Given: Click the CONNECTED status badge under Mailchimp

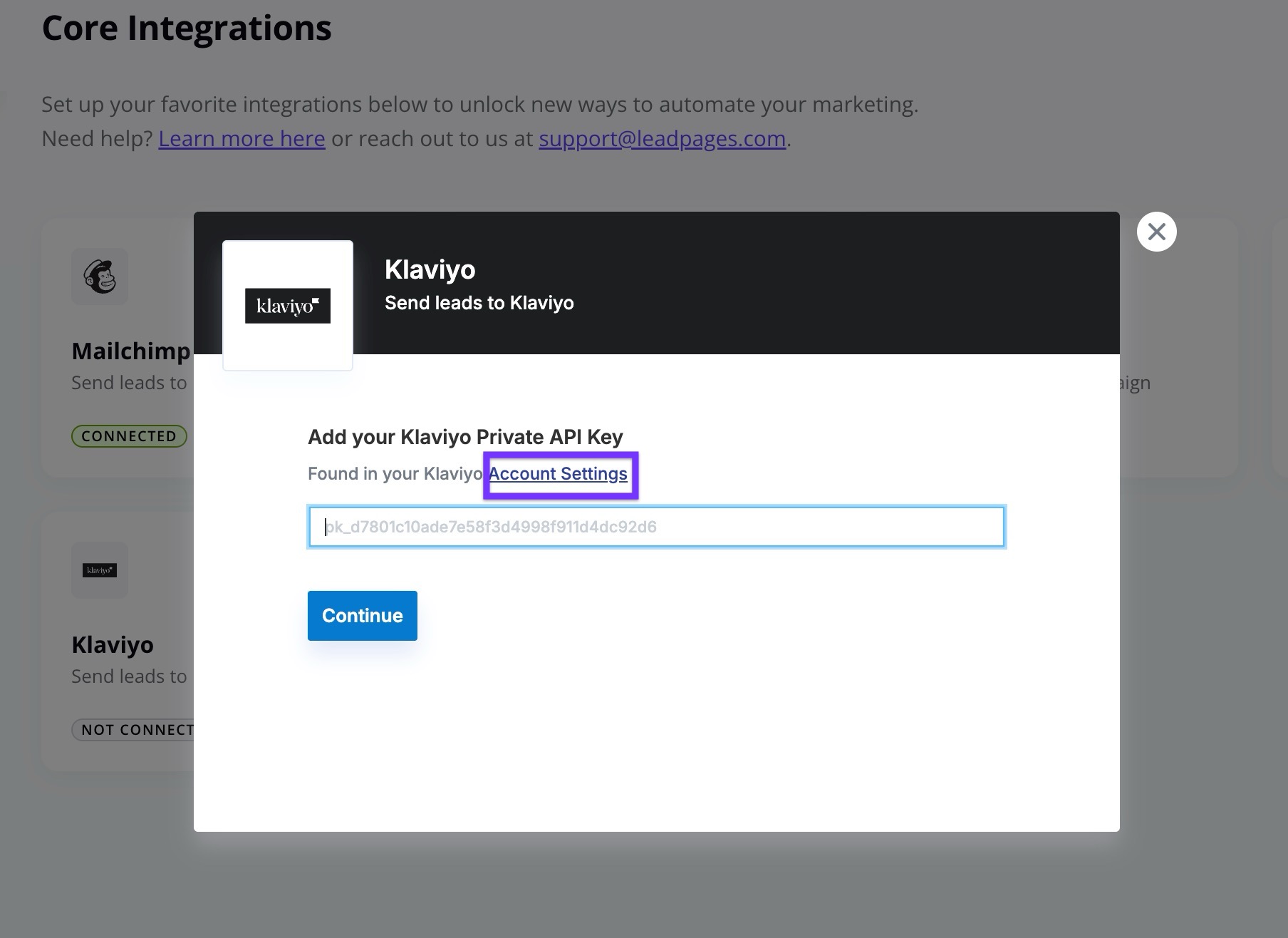Looking at the screenshot, I should (128, 435).
